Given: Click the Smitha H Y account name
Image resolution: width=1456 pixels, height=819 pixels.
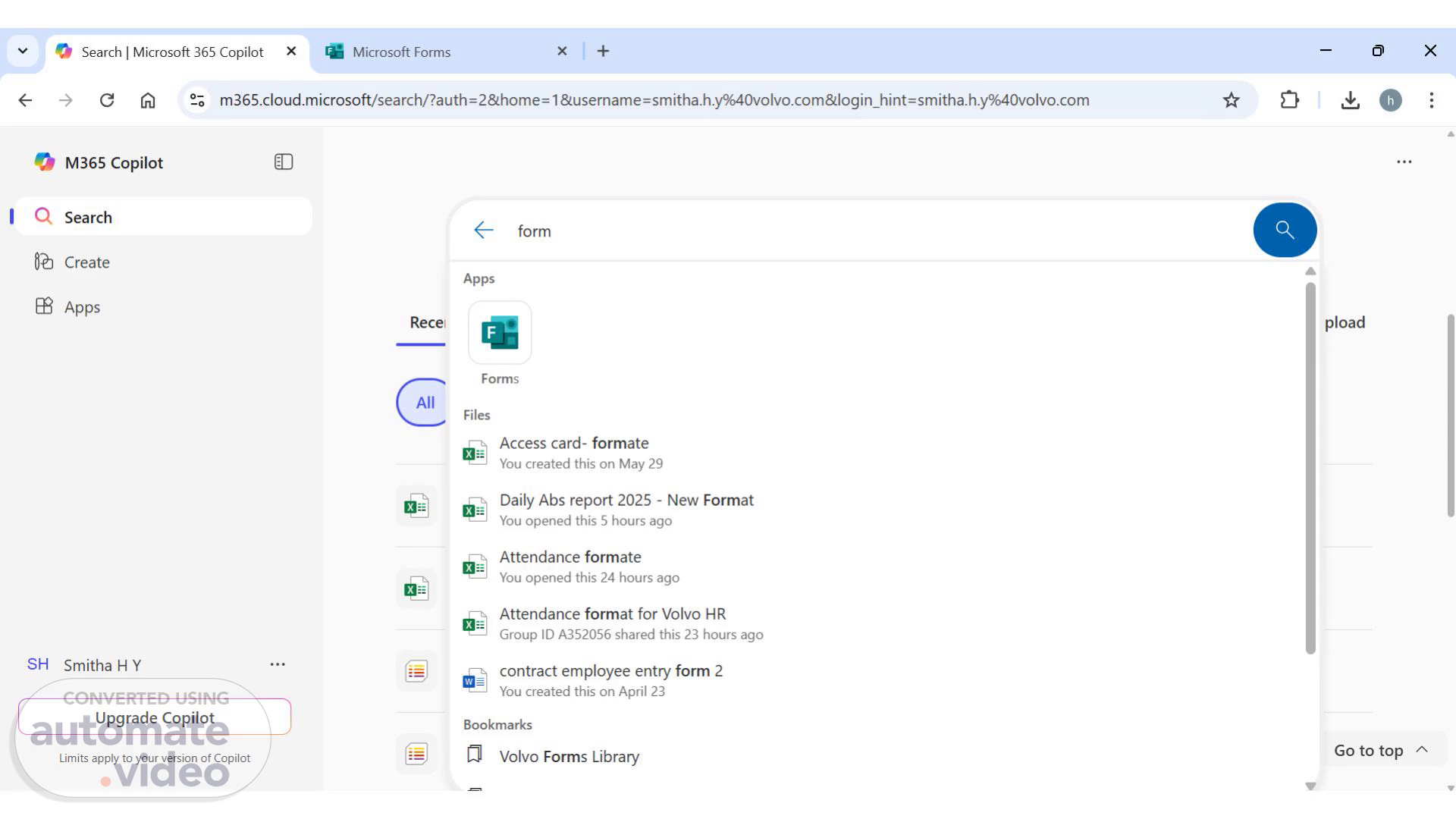Looking at the screenshot, I should (102, 665).
